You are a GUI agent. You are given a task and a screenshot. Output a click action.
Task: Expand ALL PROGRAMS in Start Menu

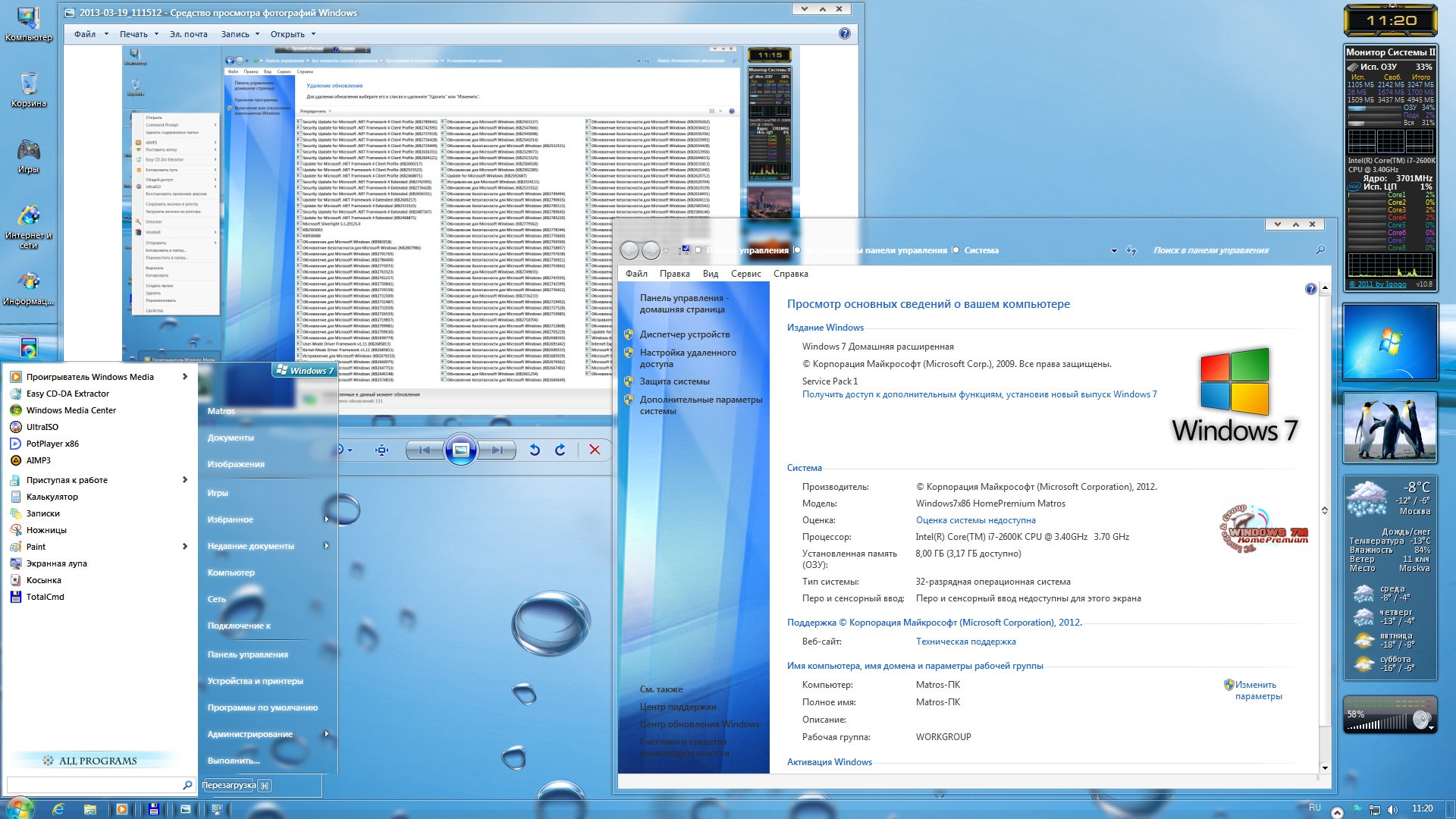[96, 761]
